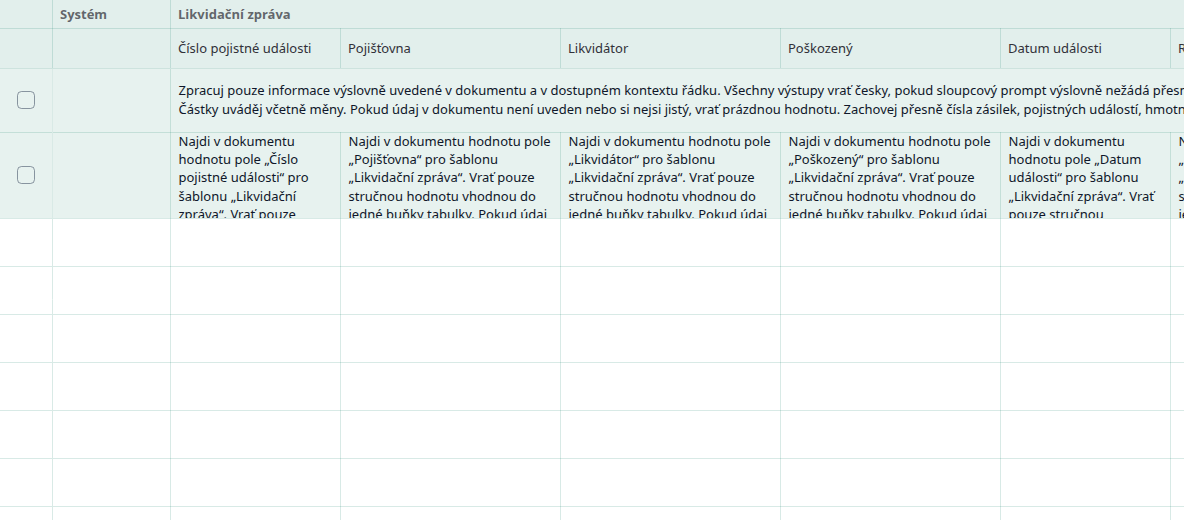Click the first blank cell under Datum události
This screenshot has height=520, width=1184.
pos(1084,242)
